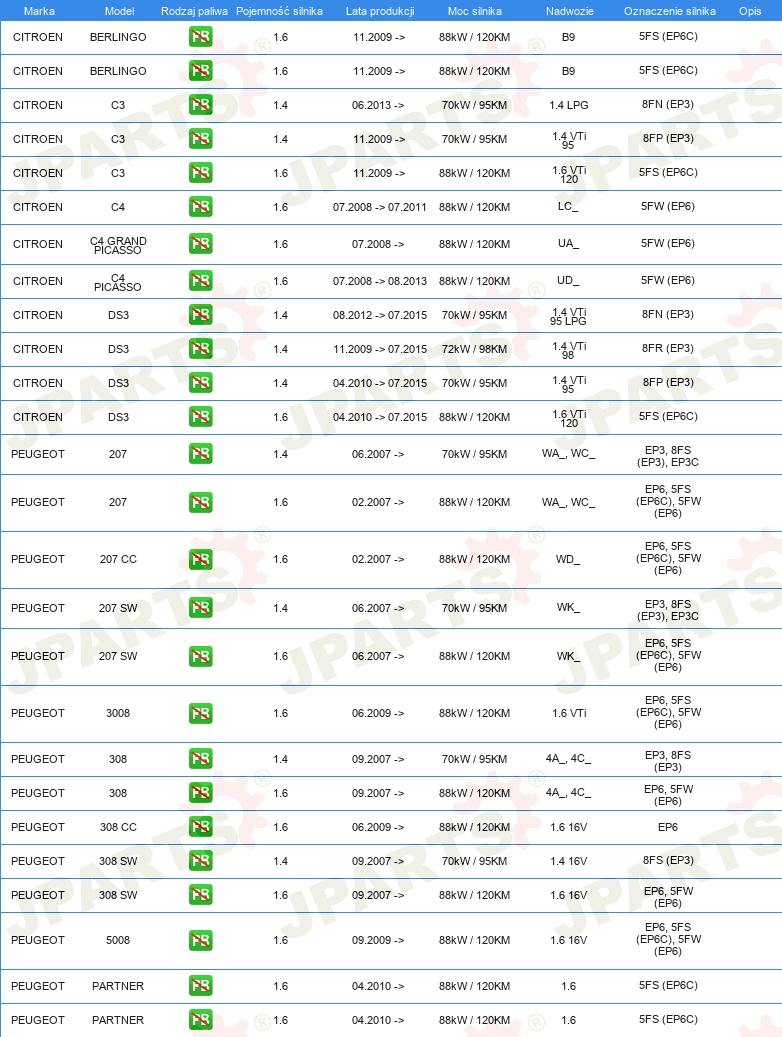Click fuel icon in C3 1.6 VTi 120 row
The height and width of the screenshot is (1037, 782).
(200, 173)
